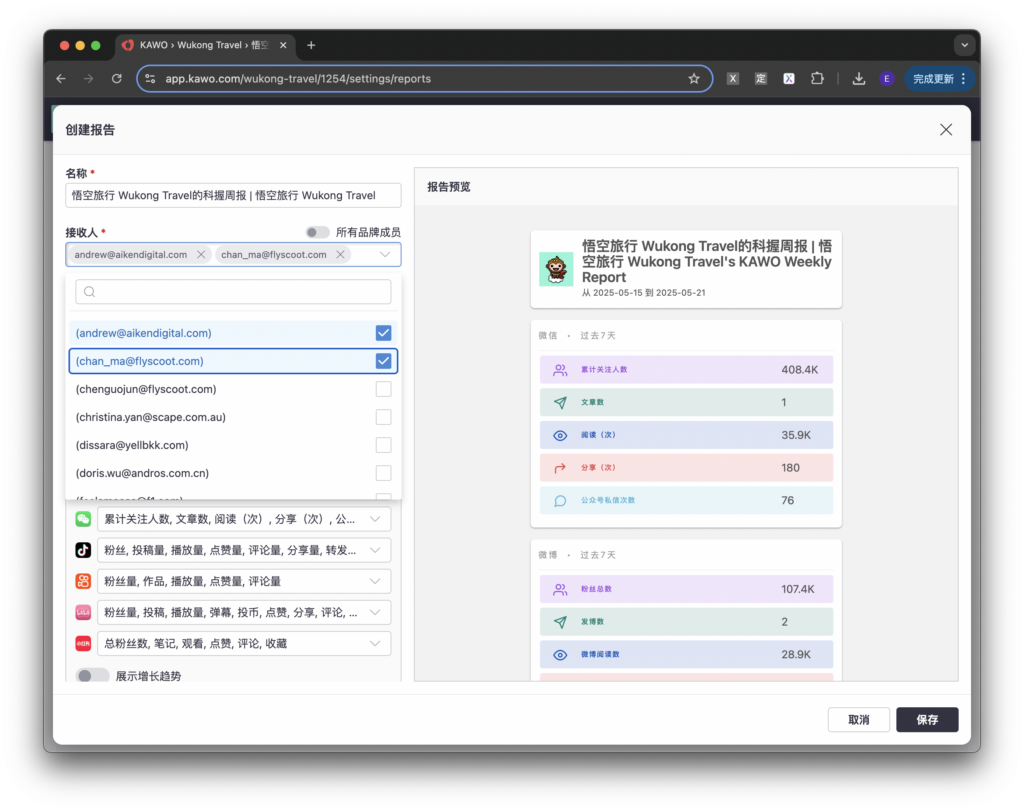Open Chrome downloads icon
The height and width of the screenshot is (810, 1024).
[x=858, y=79]
